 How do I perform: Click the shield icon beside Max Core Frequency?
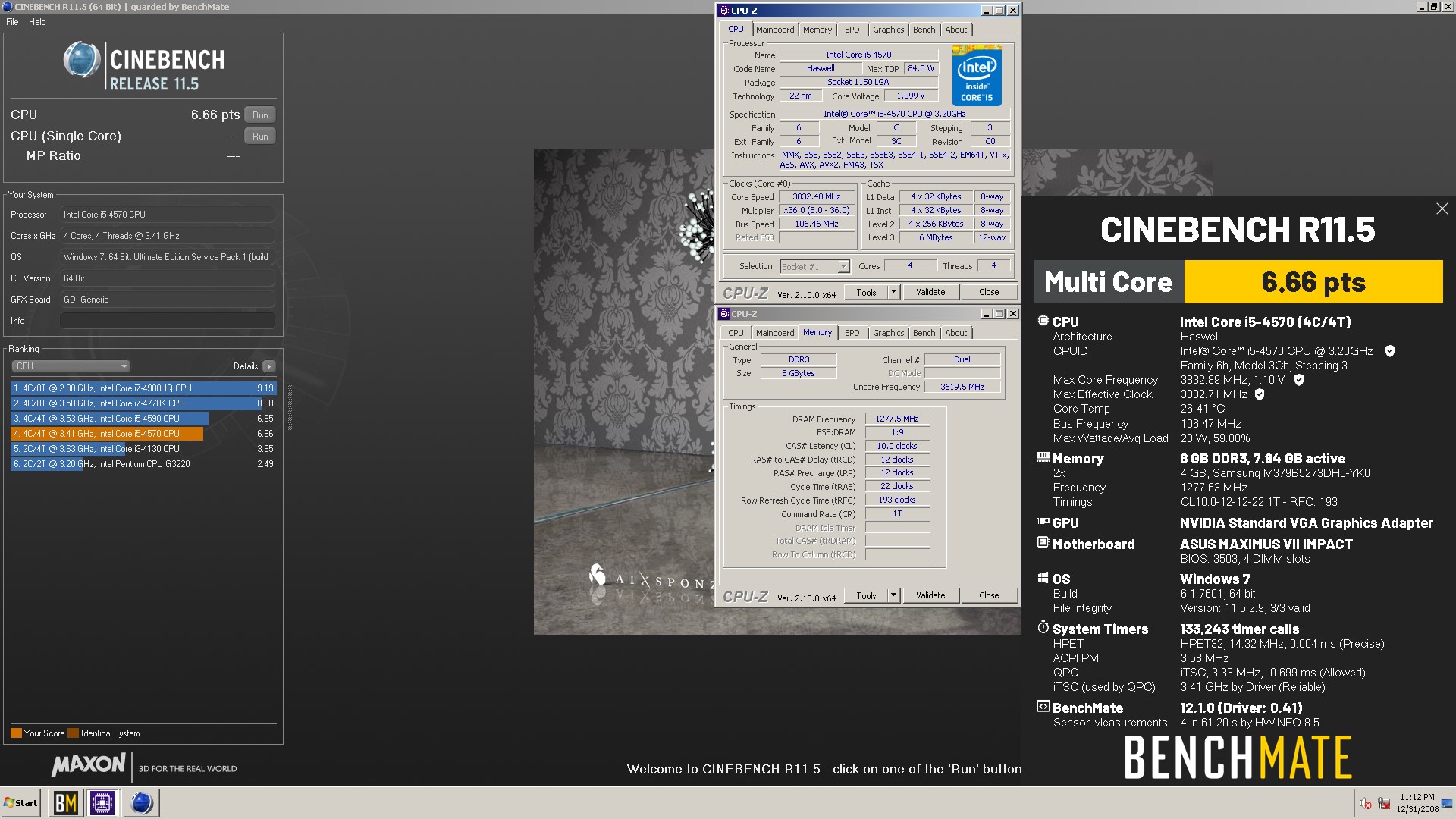[1298, 380]
